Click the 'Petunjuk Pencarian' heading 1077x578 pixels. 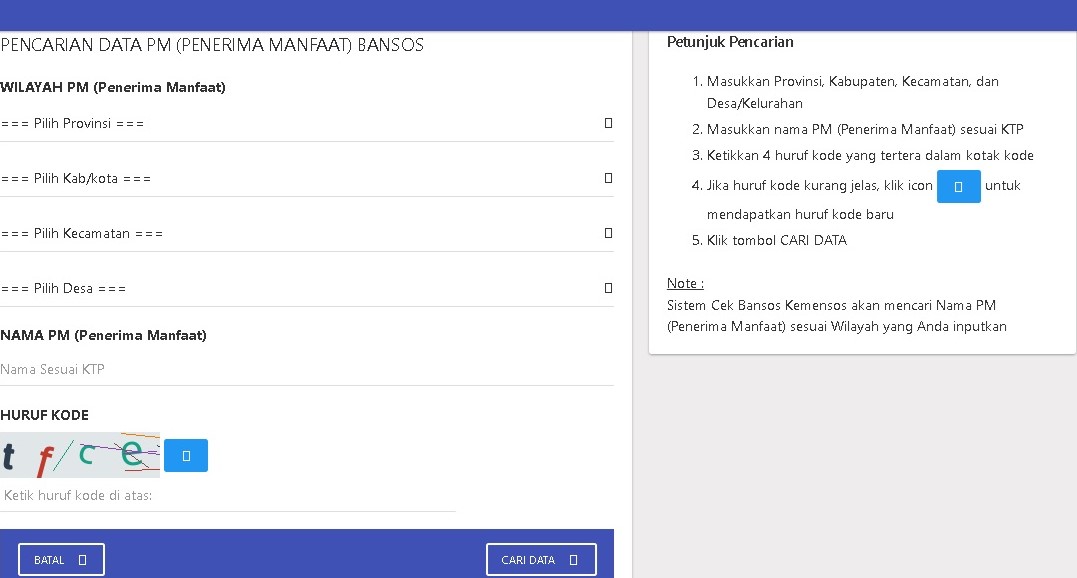click(x=730, y=42)
